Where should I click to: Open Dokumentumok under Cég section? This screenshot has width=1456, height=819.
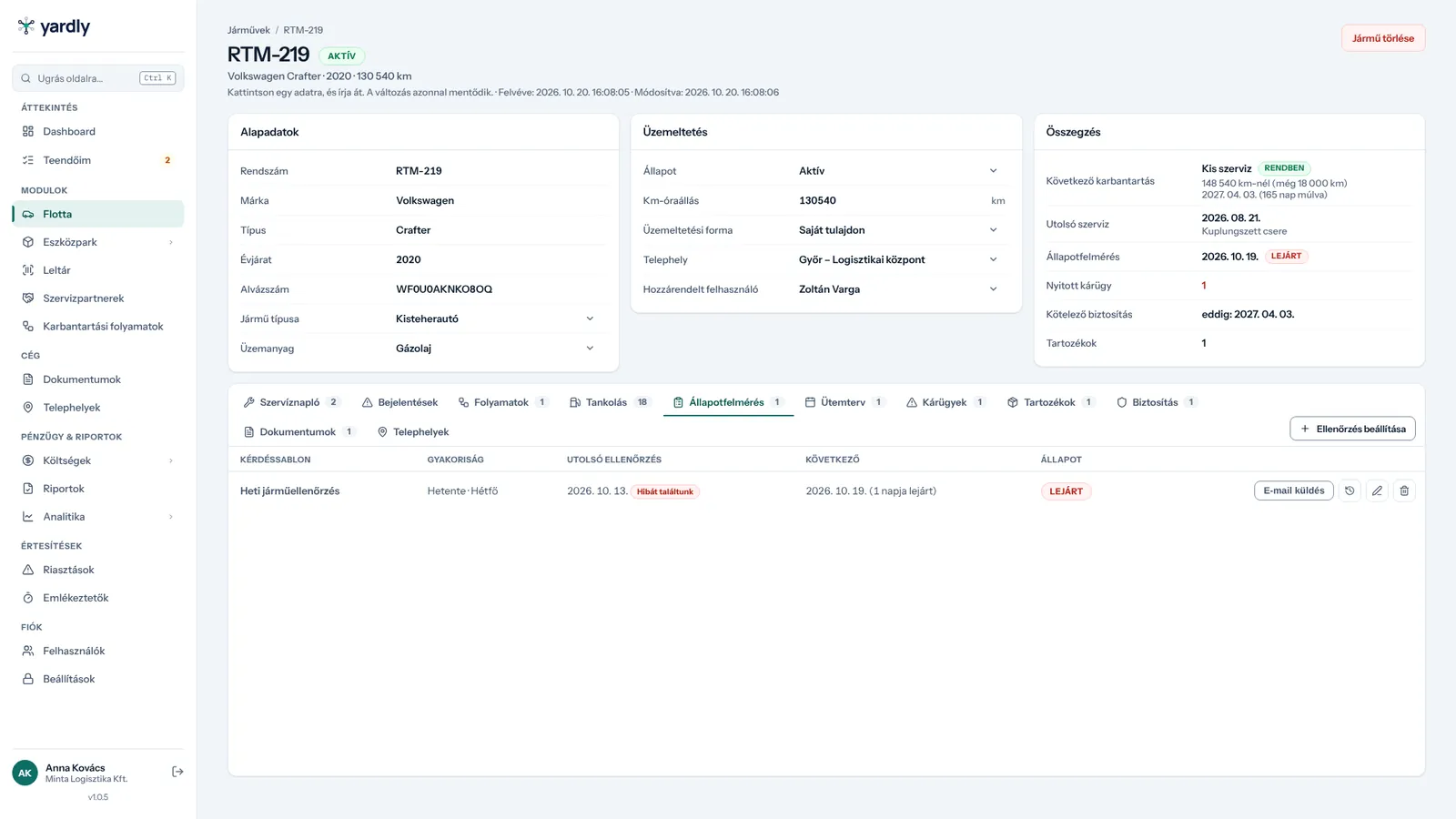(x=98, y=379)
